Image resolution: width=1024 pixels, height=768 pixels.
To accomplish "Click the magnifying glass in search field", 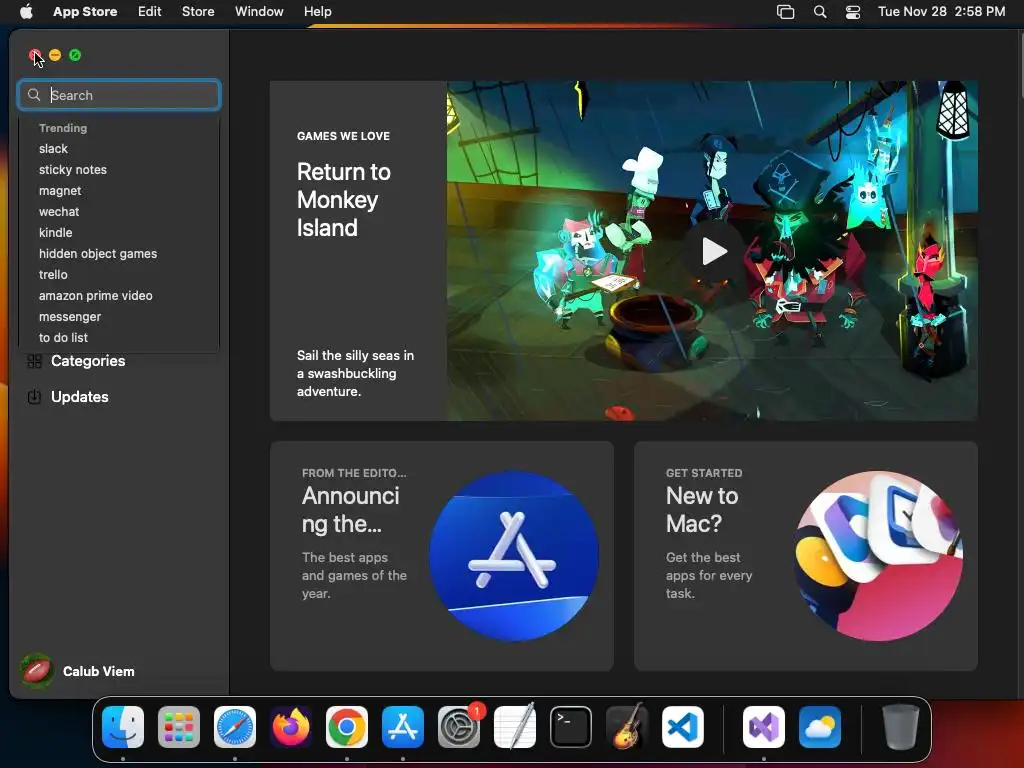I will tap(34, 95).
